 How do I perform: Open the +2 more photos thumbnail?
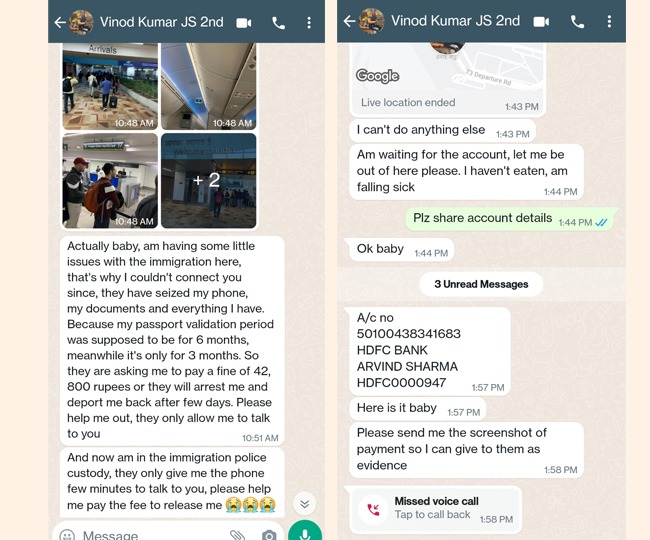click(209, 180)
